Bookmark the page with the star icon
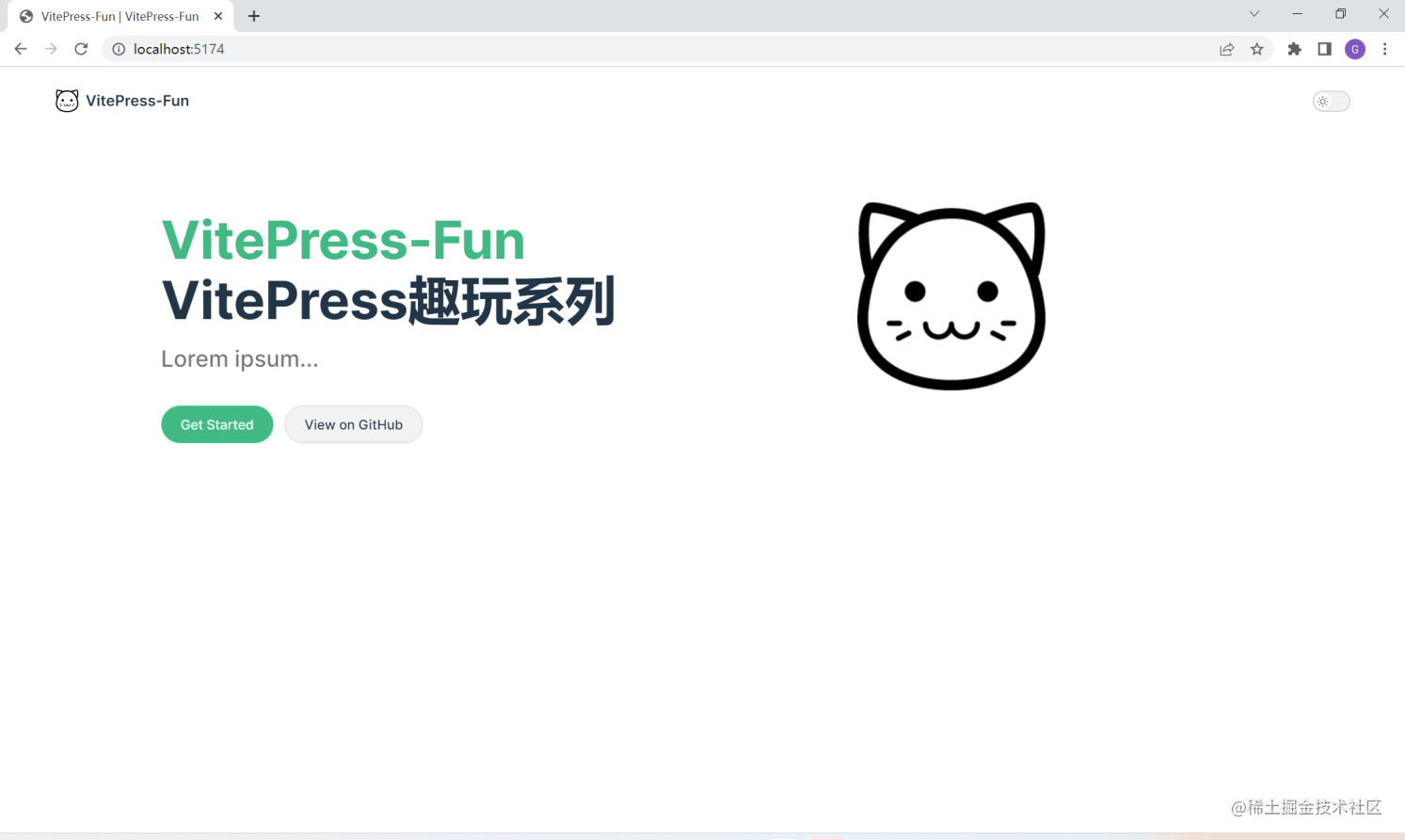Image resolution: width=1405 pixels, height=840 pixels. click(1258, 49)
